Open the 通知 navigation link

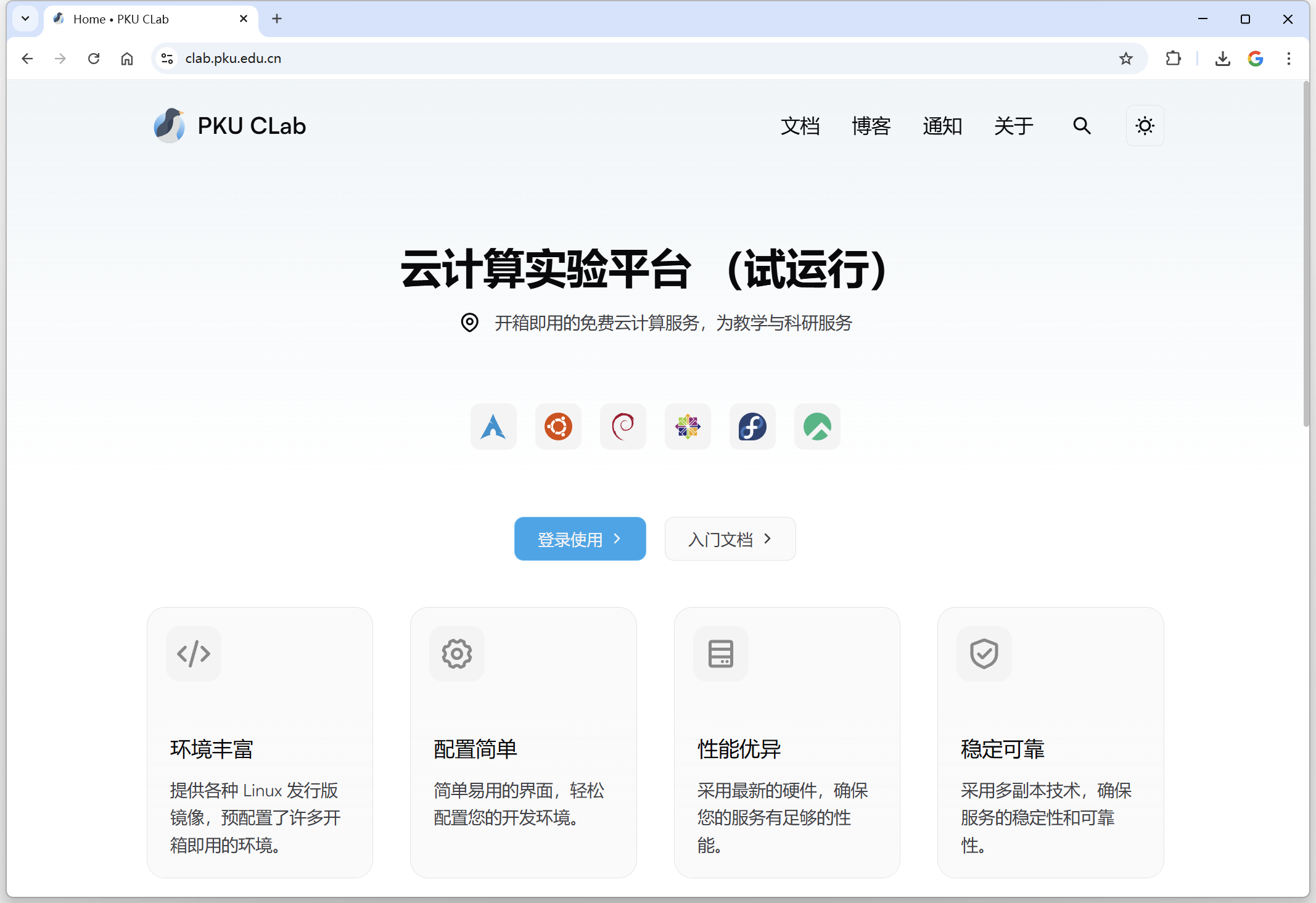click(x=942, y=126)
